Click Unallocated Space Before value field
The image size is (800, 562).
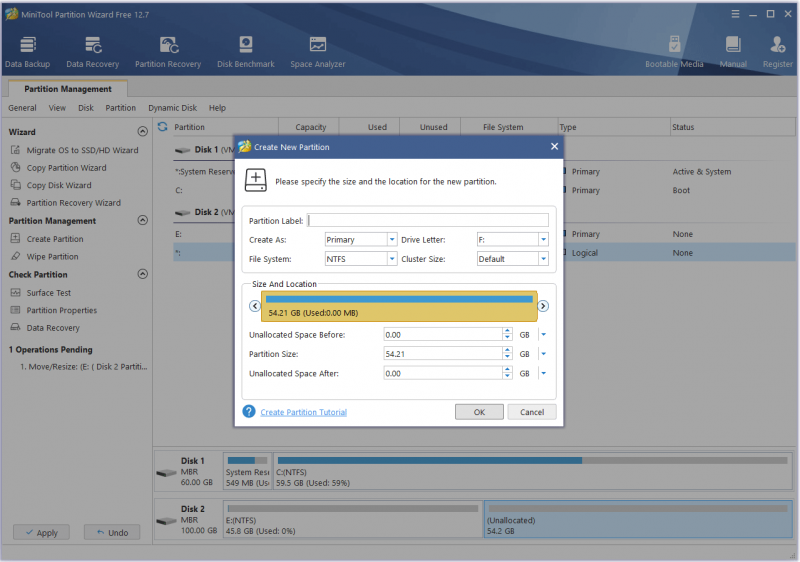tap(443, 335)
